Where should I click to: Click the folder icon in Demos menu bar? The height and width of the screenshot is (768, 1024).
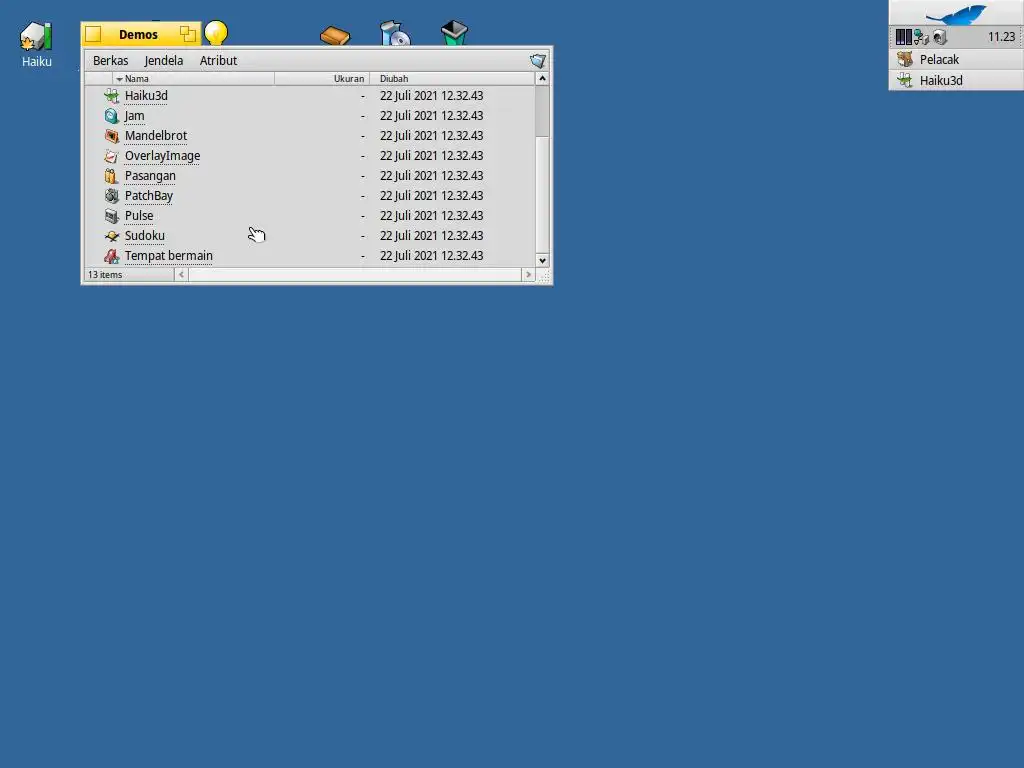coord(537,61)
